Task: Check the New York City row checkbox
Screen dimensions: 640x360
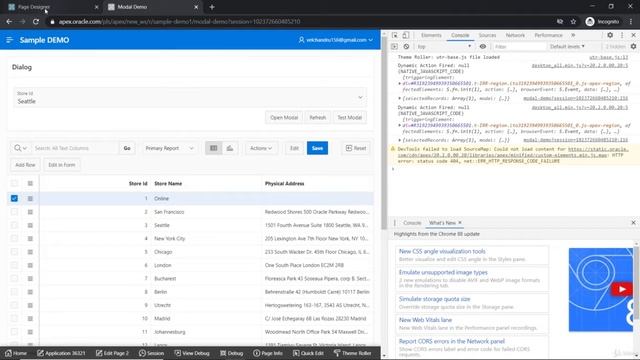Action: point(14,238)
